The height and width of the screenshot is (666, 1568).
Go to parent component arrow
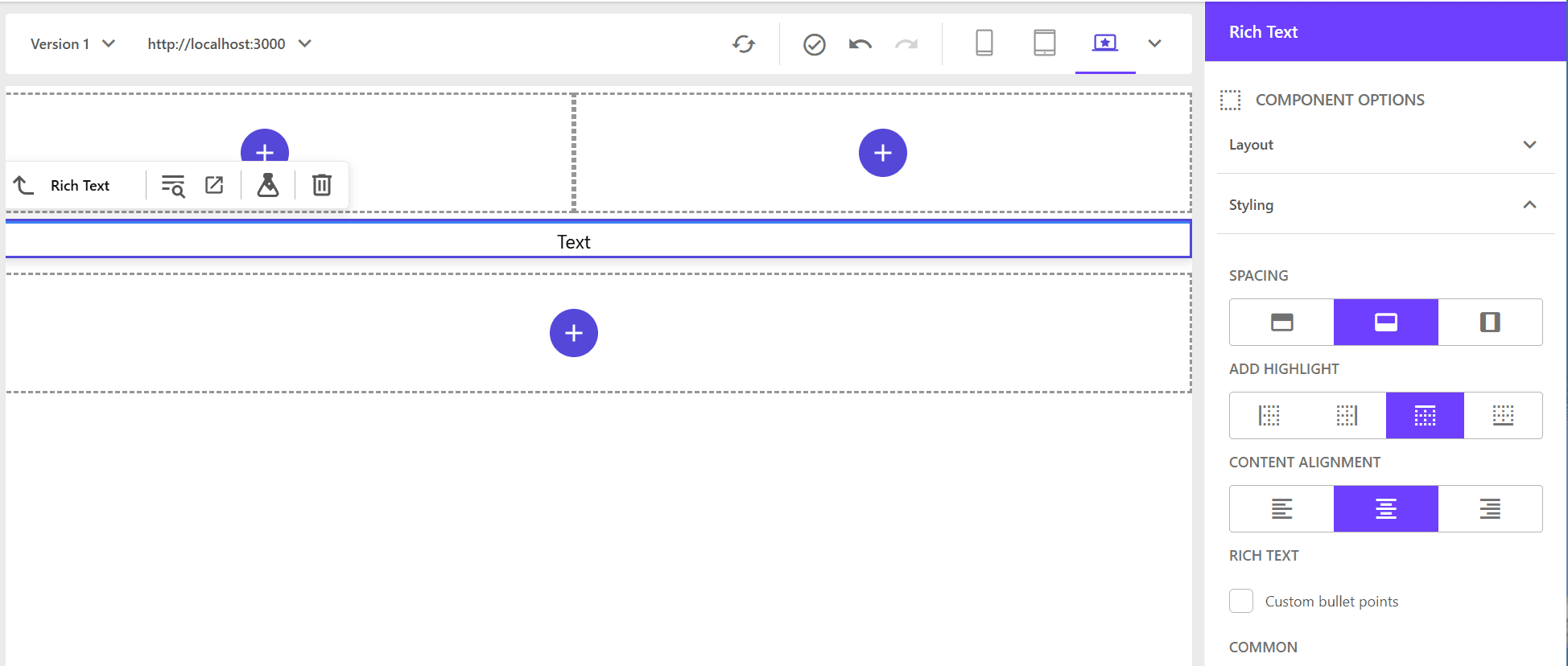(x=24, y=185)
